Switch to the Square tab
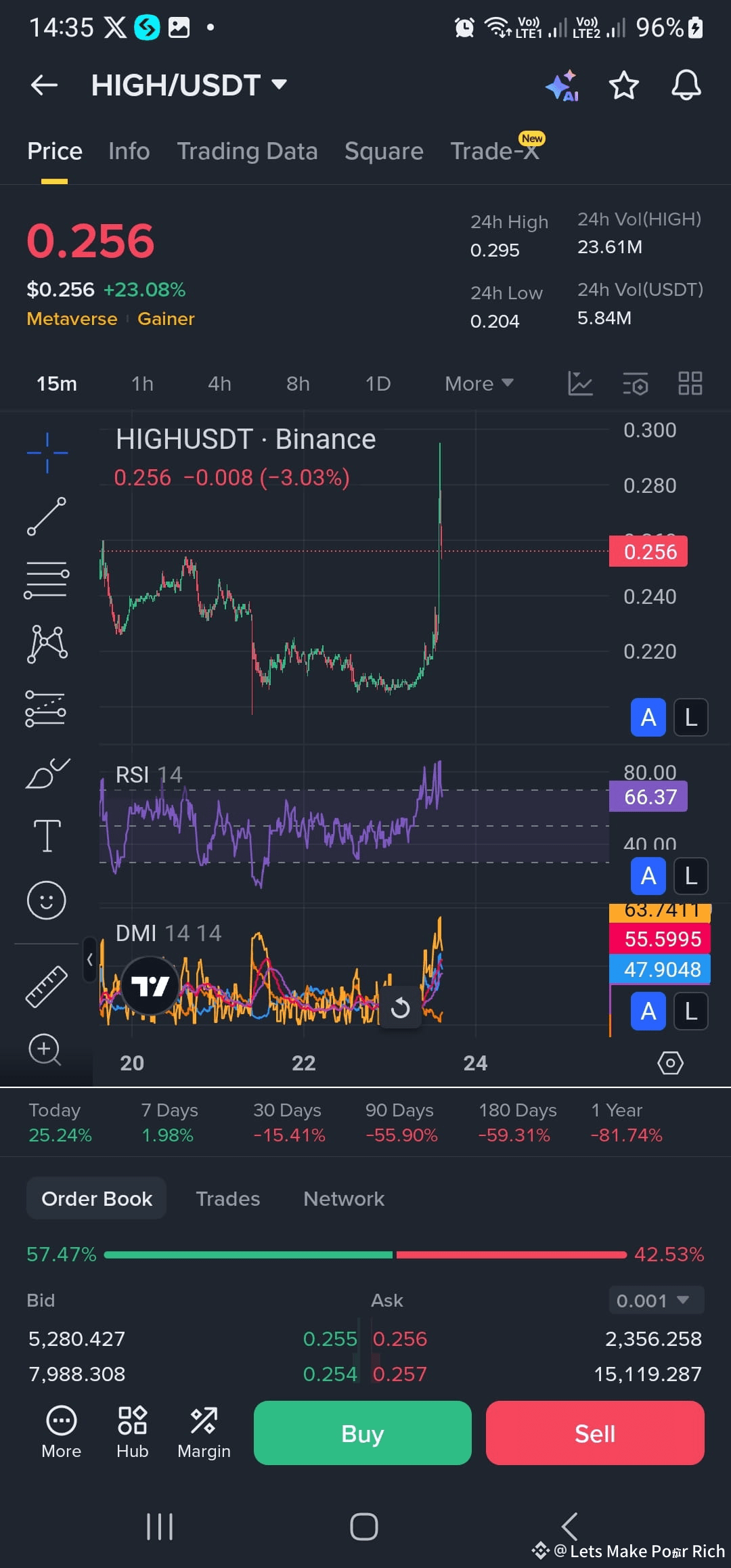The height and width of the screenshot is (1568, 731). point(384,151)
